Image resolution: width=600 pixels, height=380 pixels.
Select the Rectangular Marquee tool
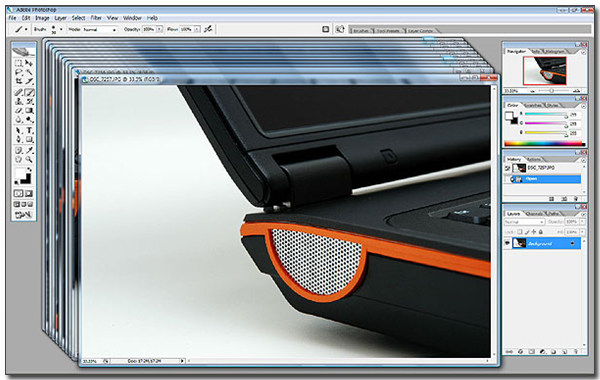(18, 63)
